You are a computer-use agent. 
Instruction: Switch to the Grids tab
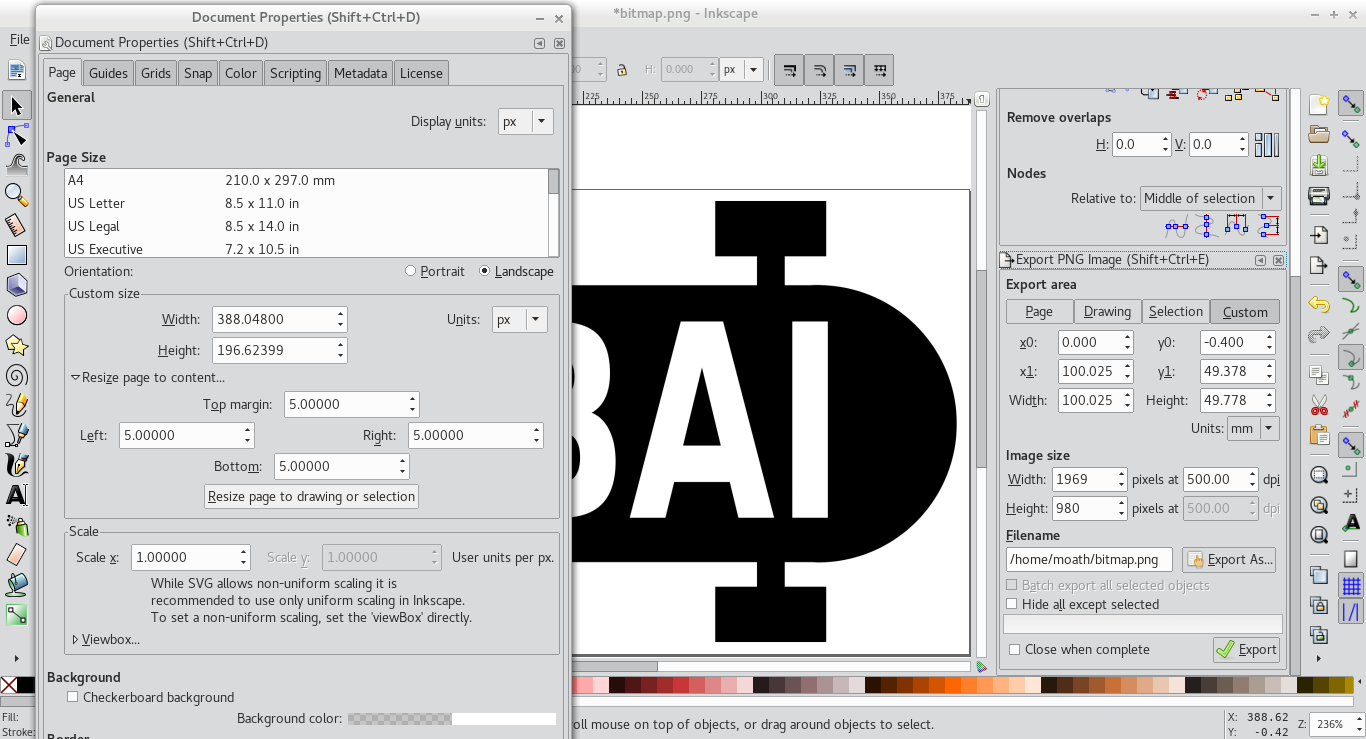(156, 73)
